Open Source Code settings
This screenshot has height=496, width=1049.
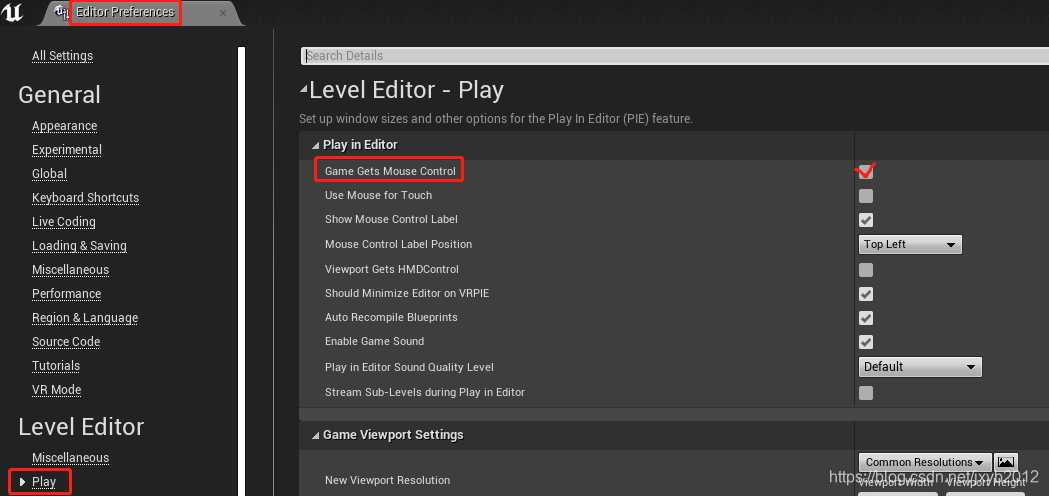(66, 342)
